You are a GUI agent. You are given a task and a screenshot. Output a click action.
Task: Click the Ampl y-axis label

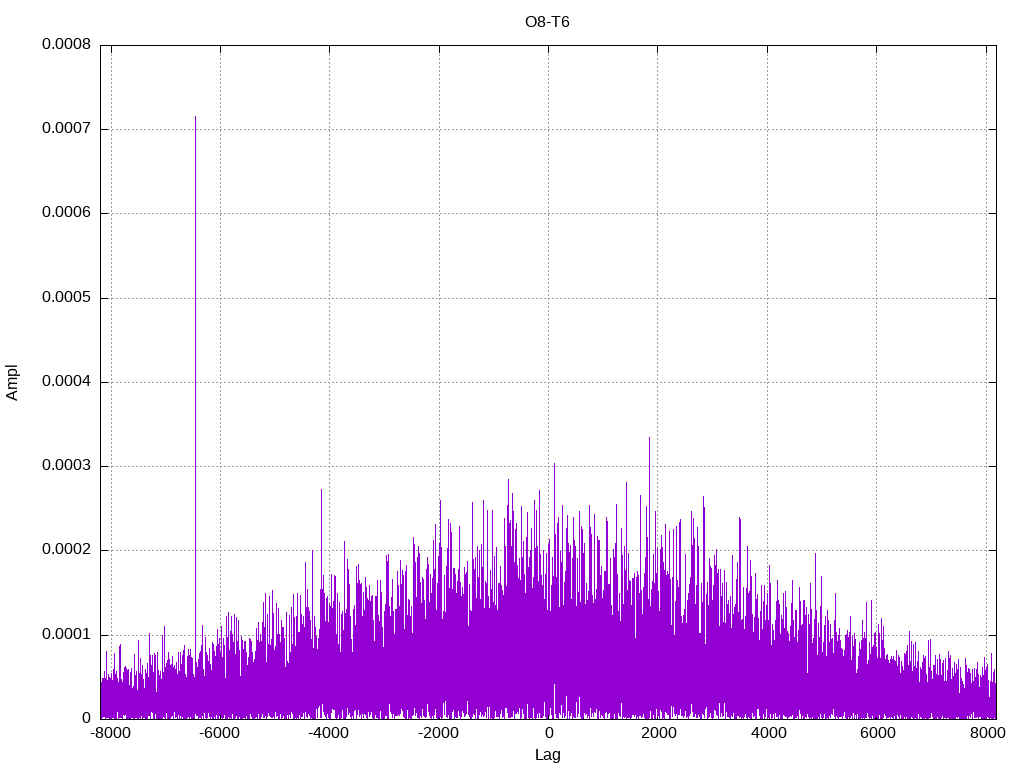12,382
